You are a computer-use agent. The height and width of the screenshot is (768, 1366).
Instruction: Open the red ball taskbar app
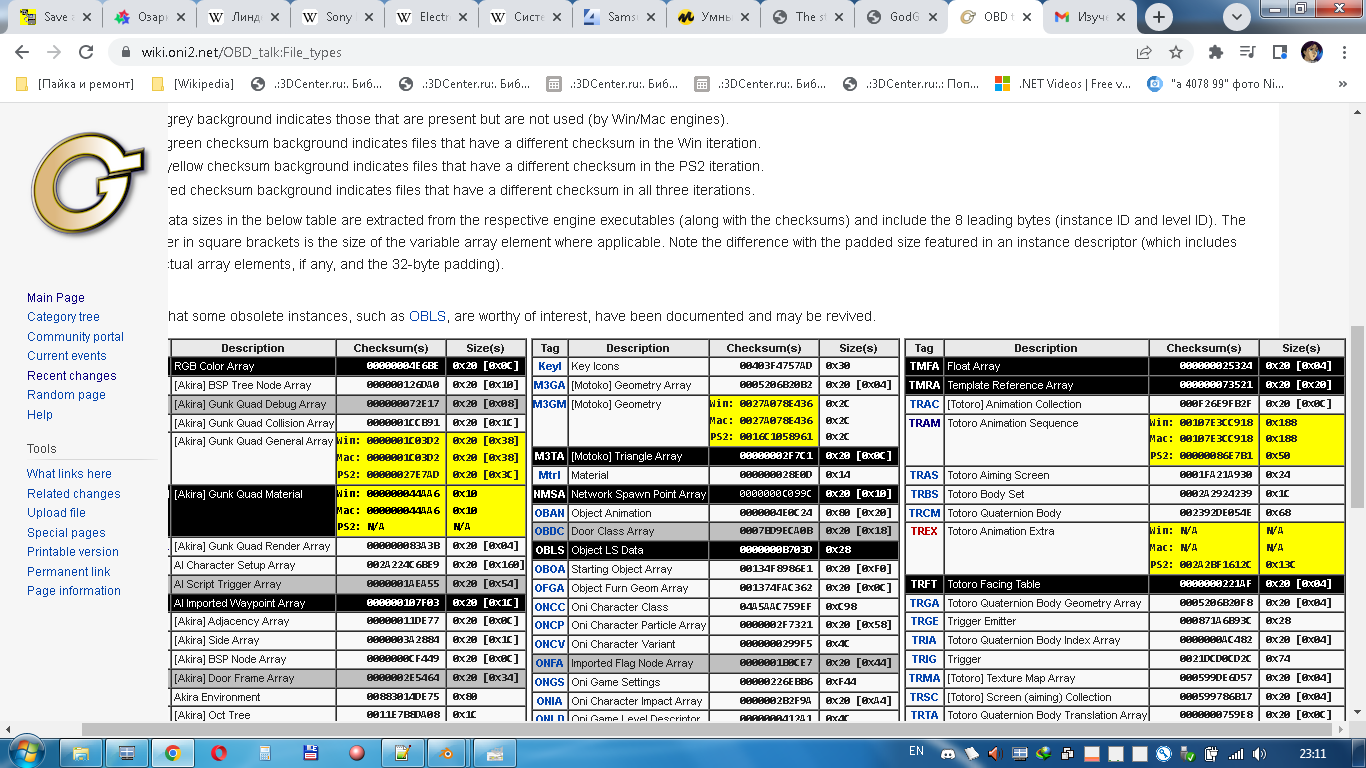[356, 753]
